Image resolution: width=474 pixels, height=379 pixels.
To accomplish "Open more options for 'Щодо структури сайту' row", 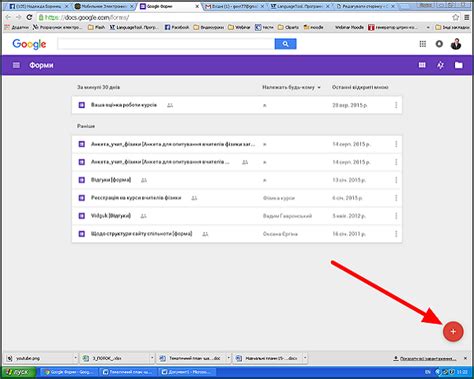I will click(396, 234).
